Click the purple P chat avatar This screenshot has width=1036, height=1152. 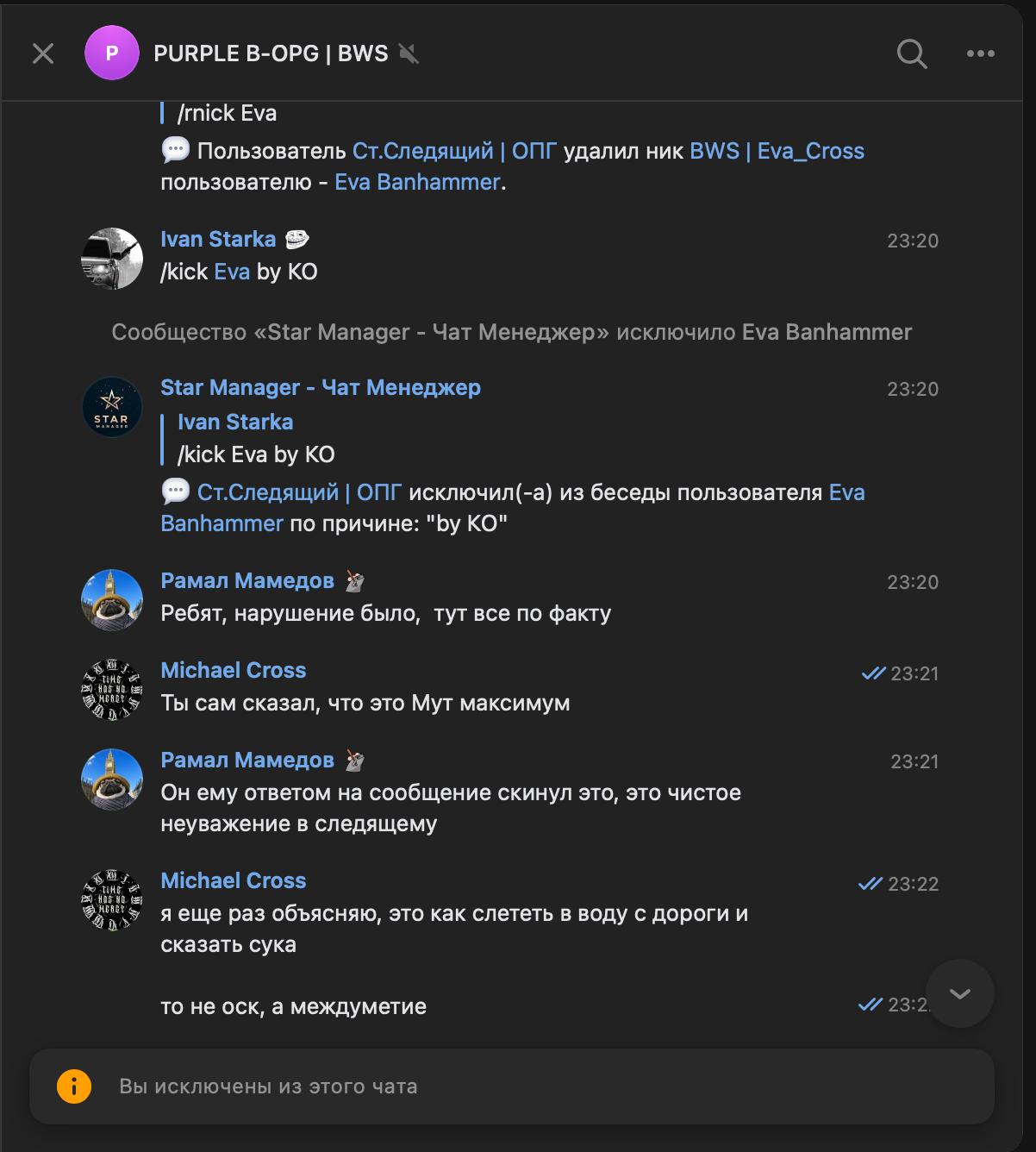(111, 53)
